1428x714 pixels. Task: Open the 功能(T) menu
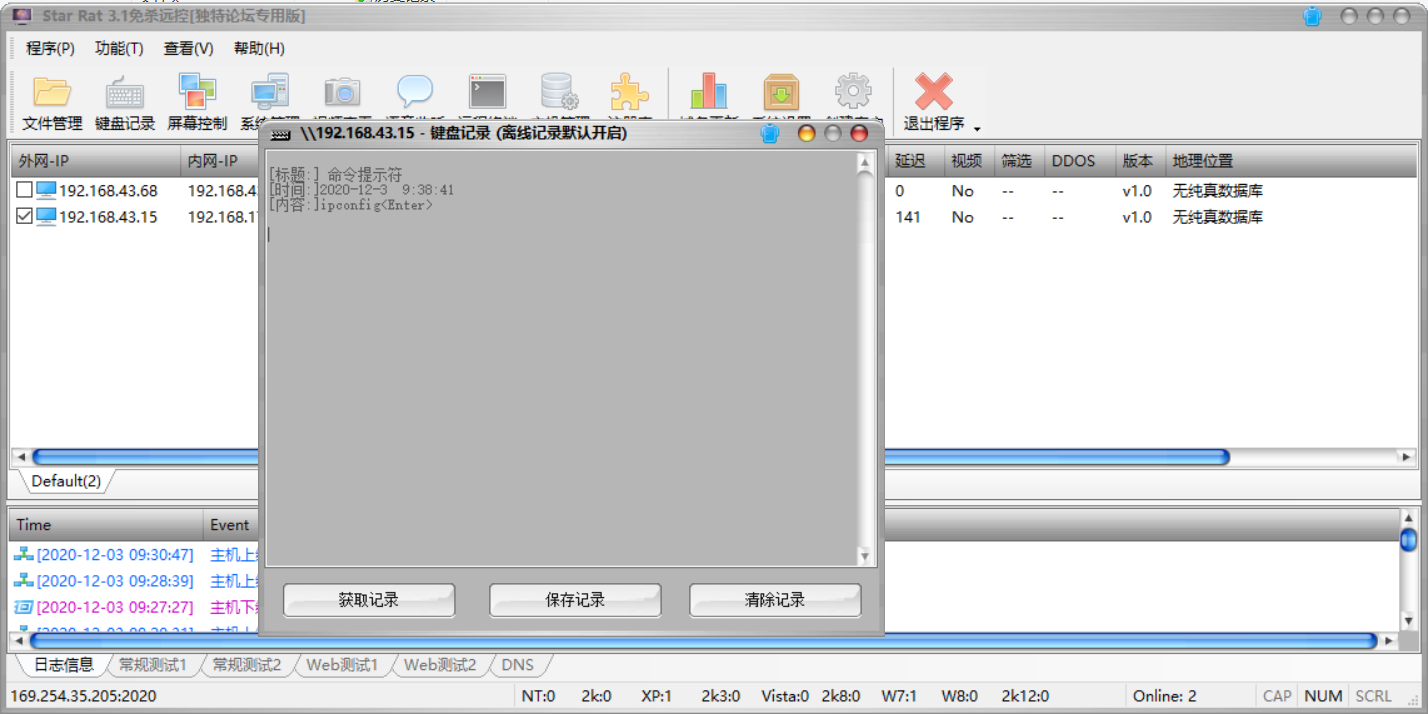click(119, 48)
